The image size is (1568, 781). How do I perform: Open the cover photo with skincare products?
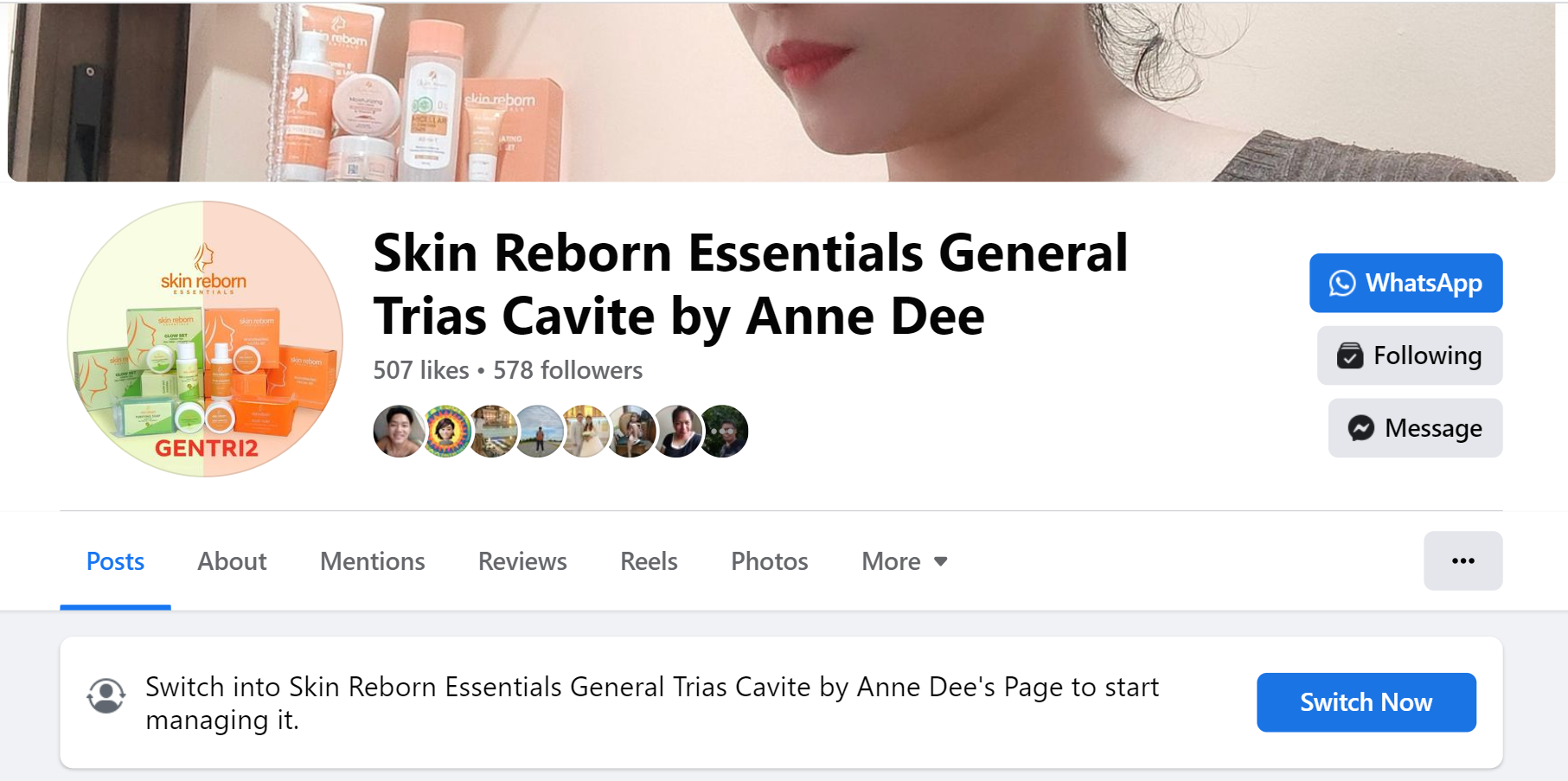pyautogui.click(x=781, y=92)
